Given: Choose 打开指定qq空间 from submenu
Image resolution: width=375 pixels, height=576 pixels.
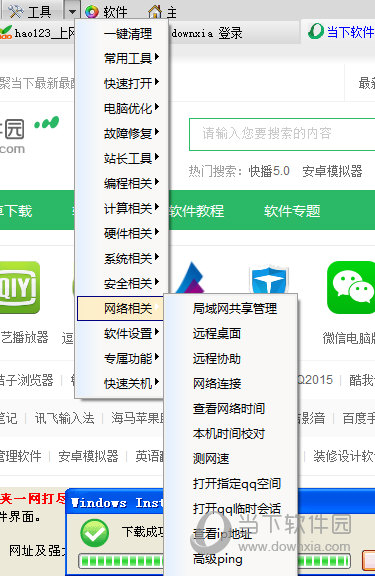Looking at the screenshot, I should click(x=231, y=484).
